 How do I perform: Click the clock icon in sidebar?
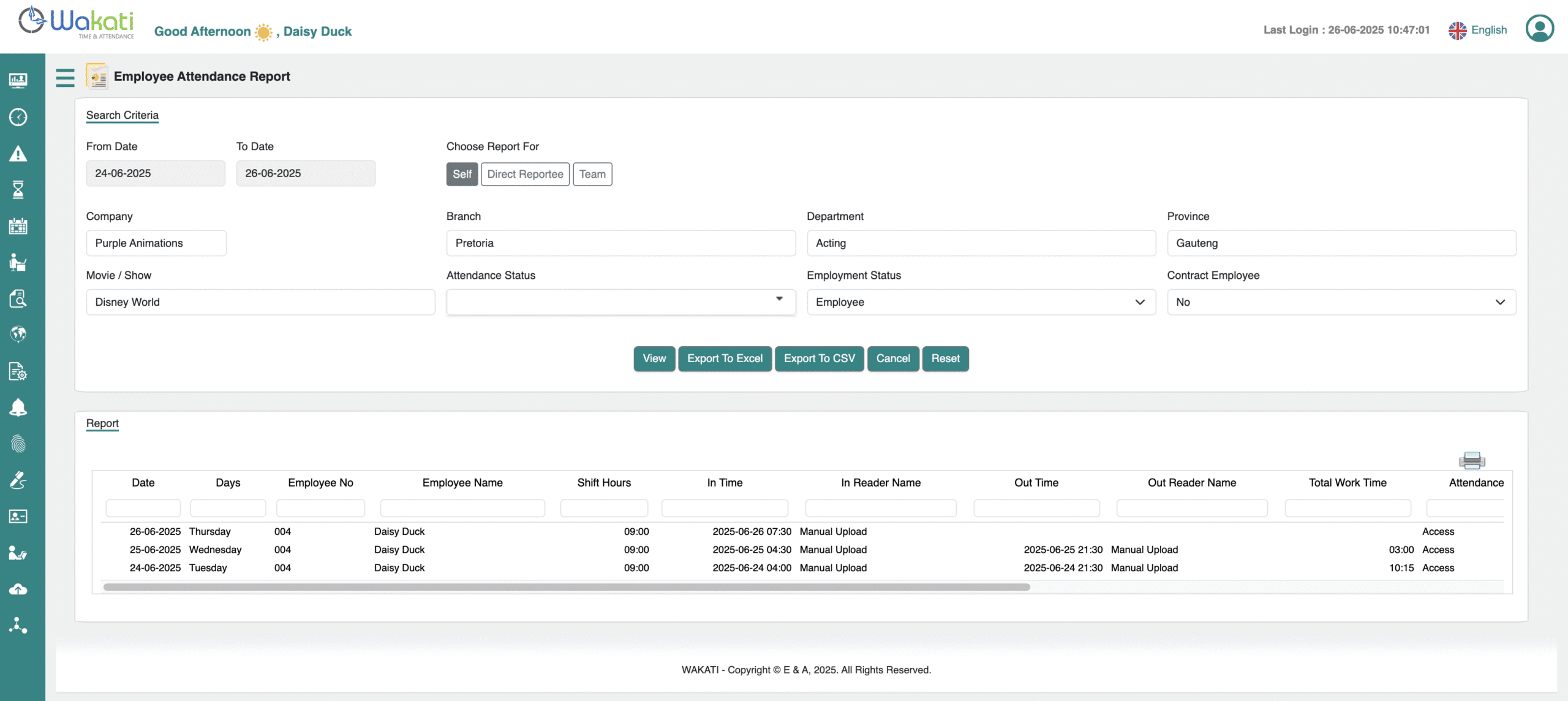point(18,117)
